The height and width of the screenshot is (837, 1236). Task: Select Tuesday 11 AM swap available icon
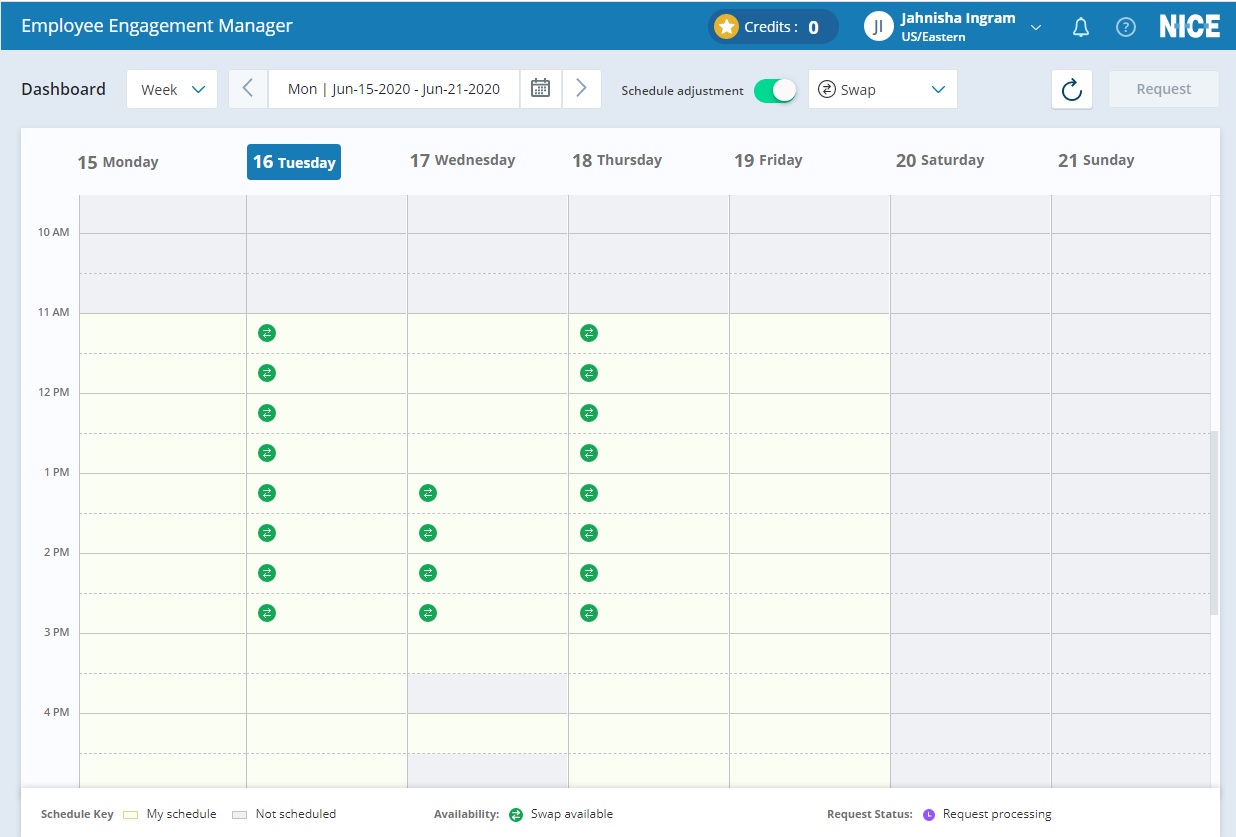(266, 333)
